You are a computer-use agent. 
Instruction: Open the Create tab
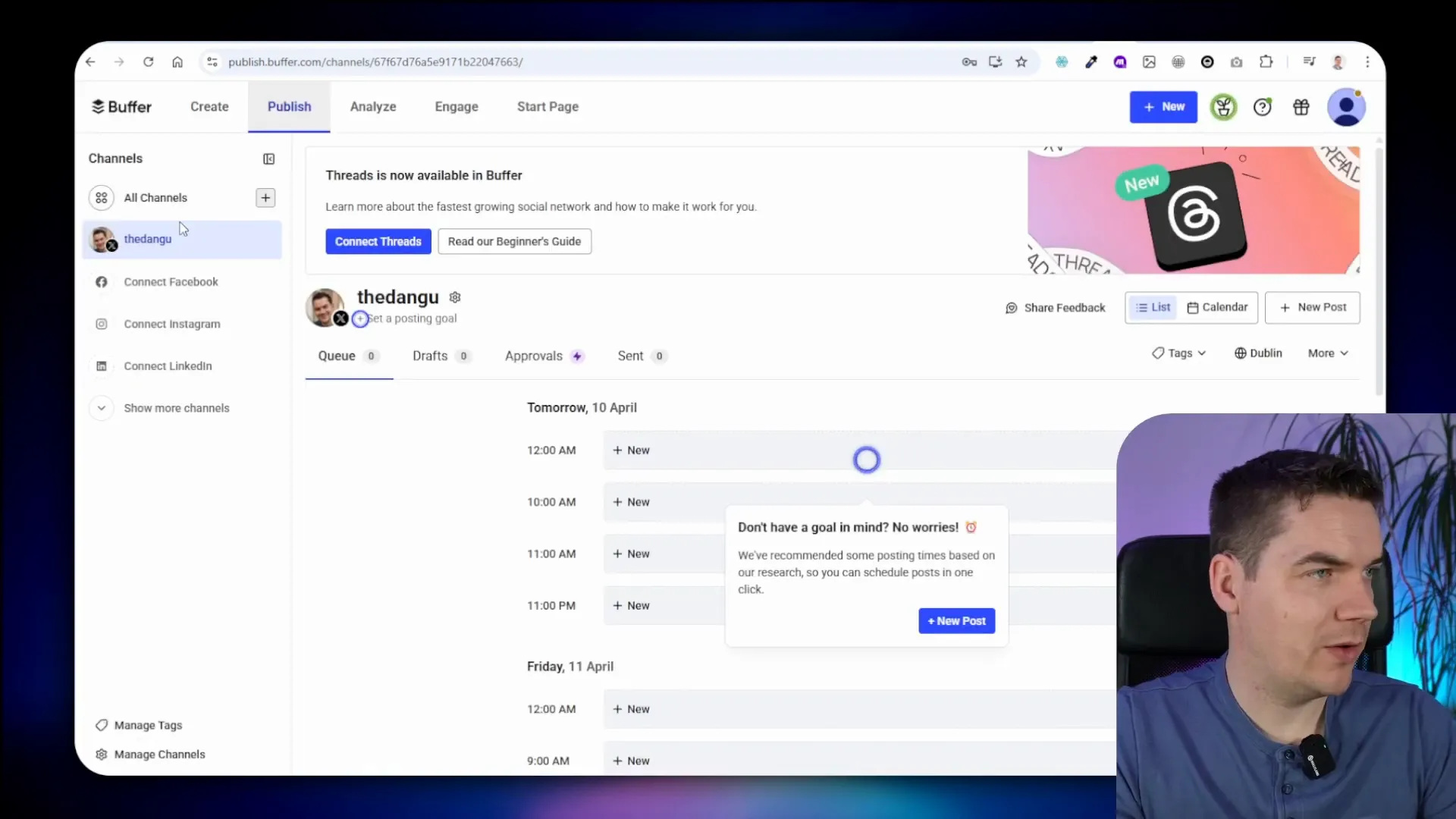coord(209,107)
